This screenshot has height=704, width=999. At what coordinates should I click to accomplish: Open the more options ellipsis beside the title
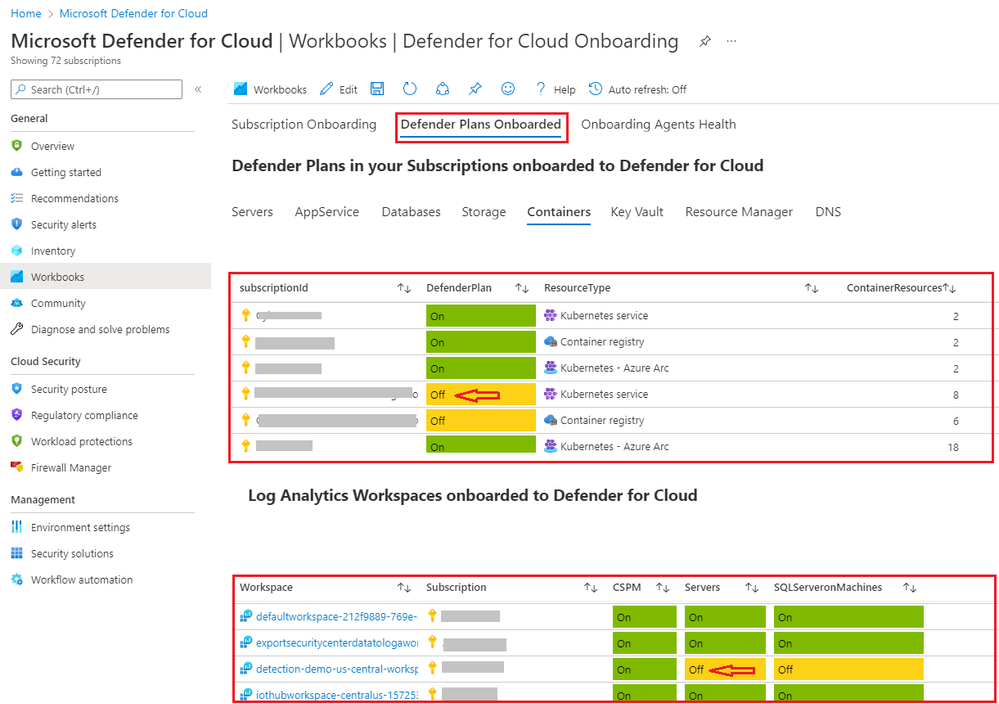(731, 41)
